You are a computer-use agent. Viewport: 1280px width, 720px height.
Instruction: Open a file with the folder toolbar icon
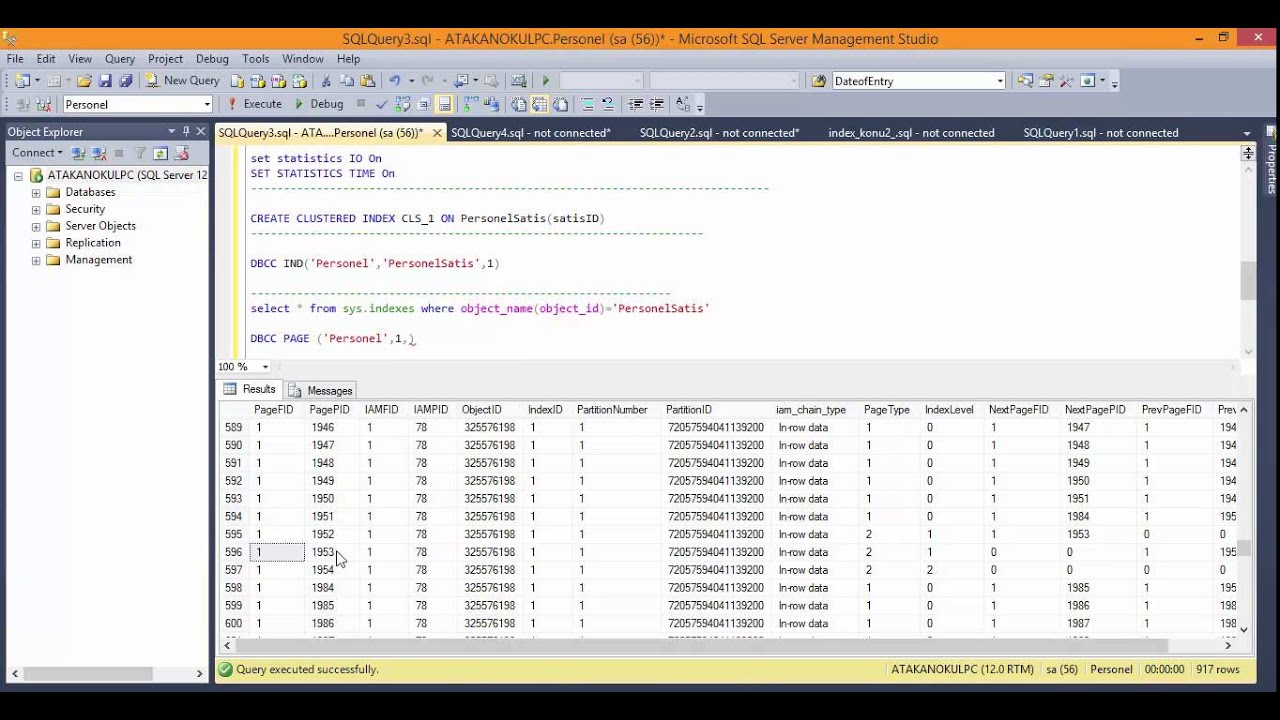84,81
